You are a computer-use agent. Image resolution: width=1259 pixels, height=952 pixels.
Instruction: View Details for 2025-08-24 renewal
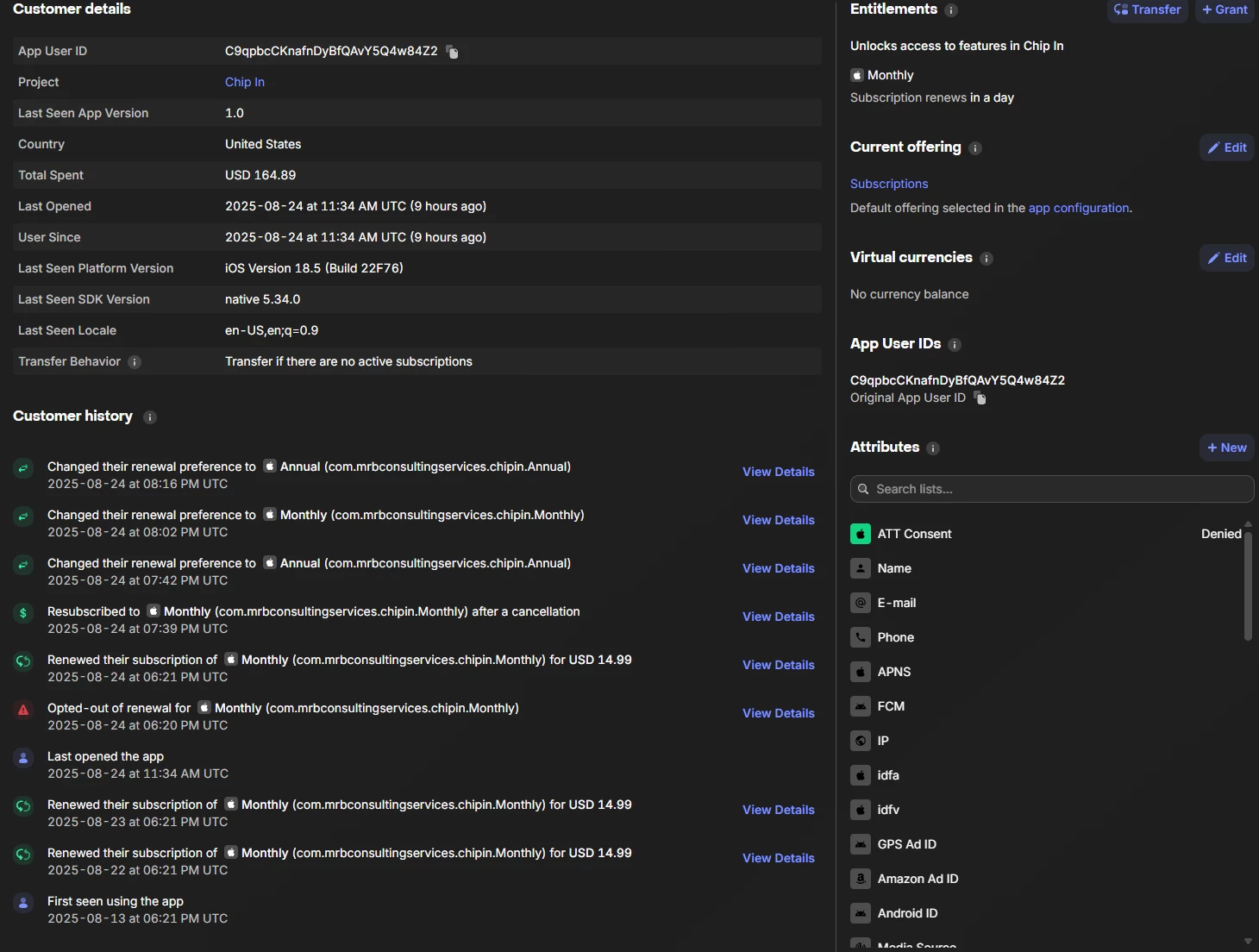[x=779, y=665]
